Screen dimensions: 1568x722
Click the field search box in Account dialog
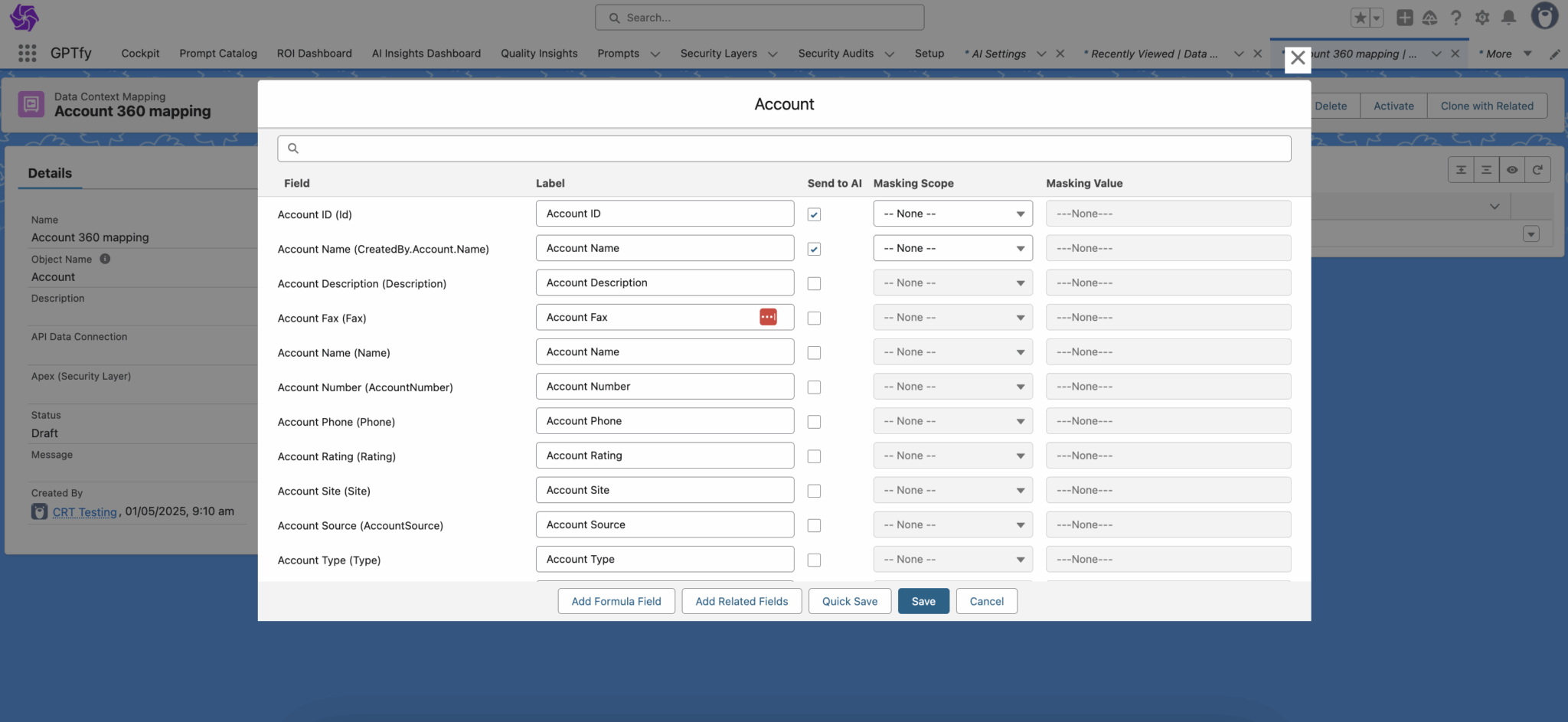pos(784,149)
